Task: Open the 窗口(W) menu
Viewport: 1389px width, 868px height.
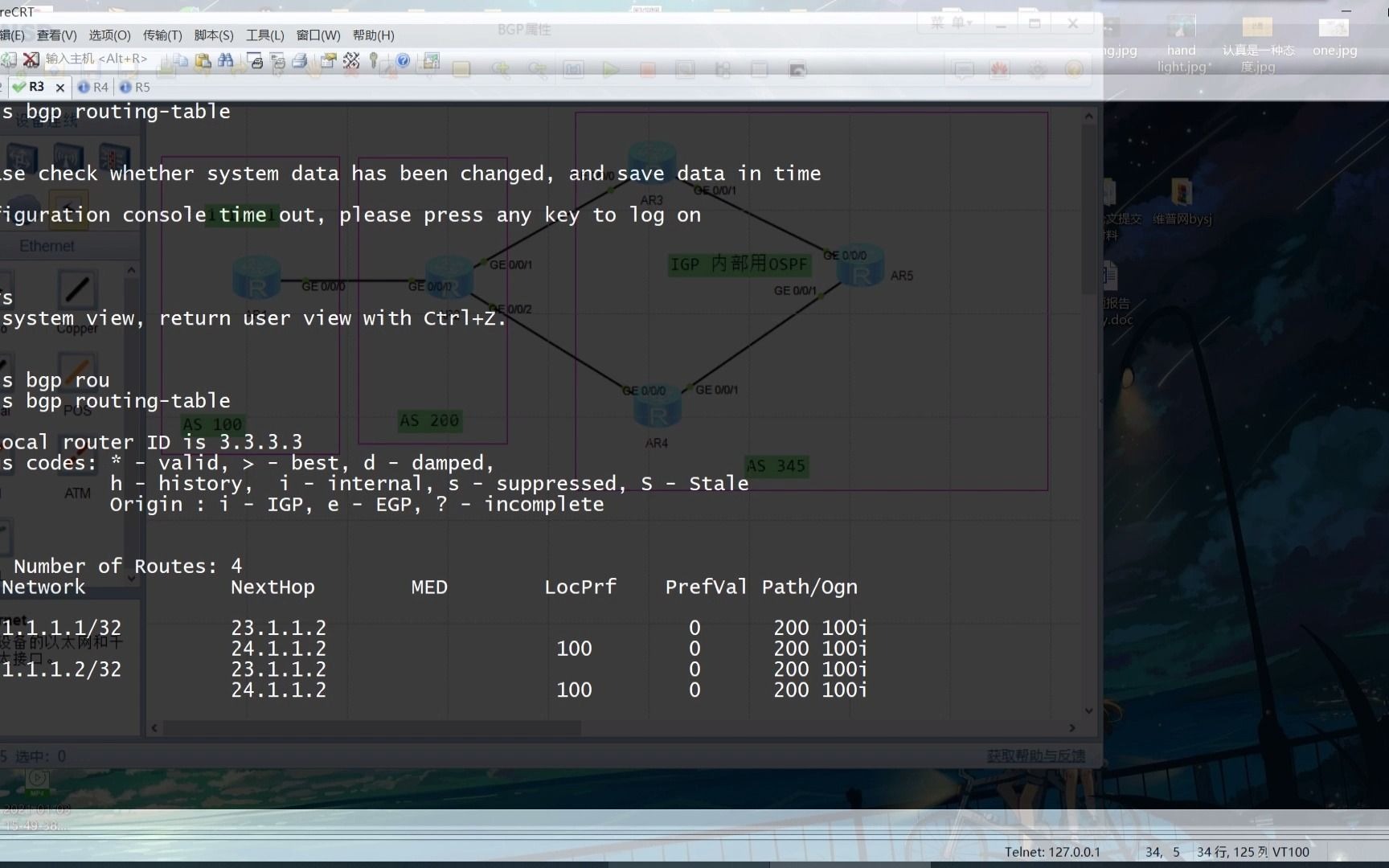Action: [x=318, y=35]
